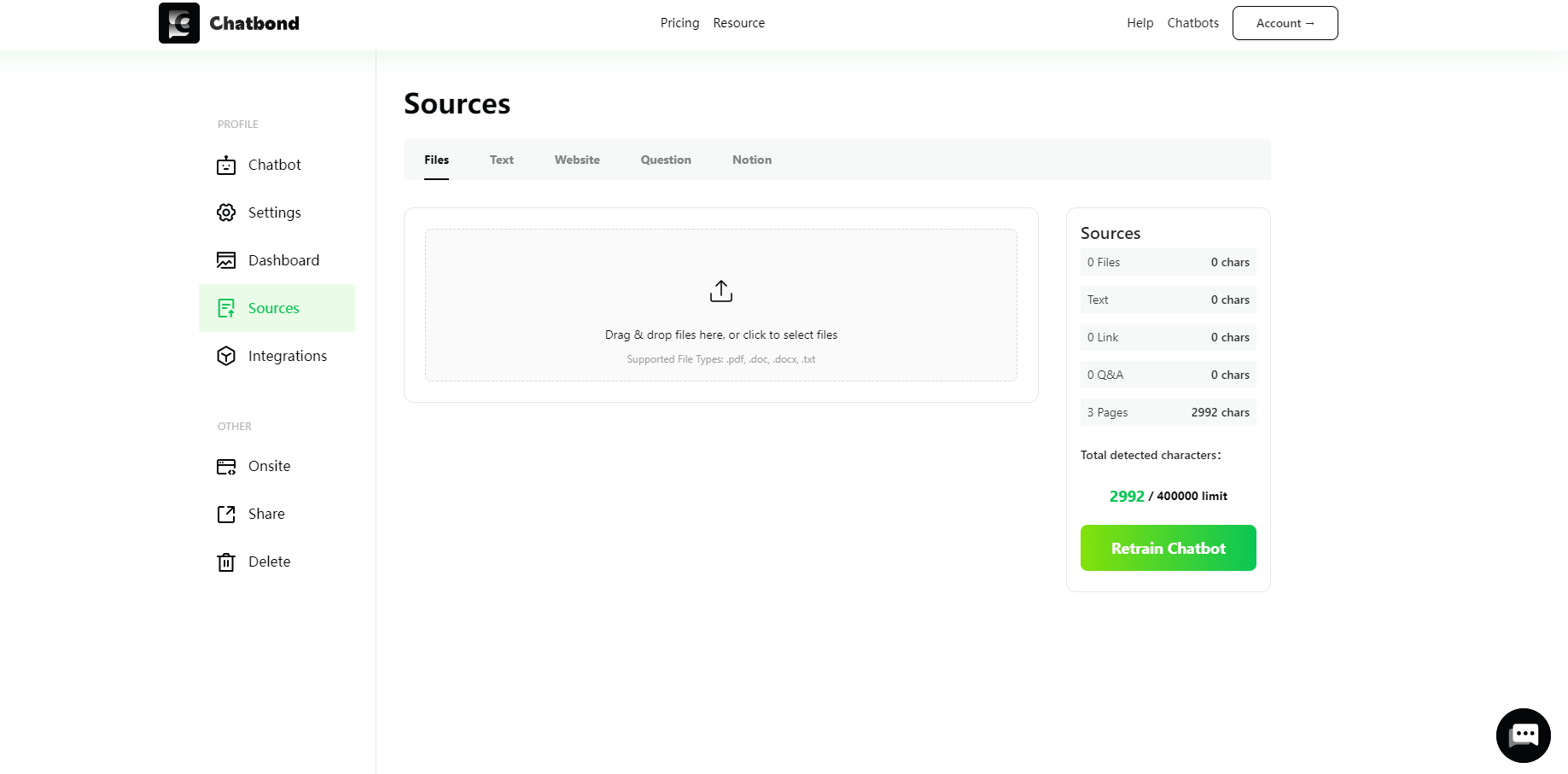
Task: Click the Help link
Action: (x=1140, y=23)
